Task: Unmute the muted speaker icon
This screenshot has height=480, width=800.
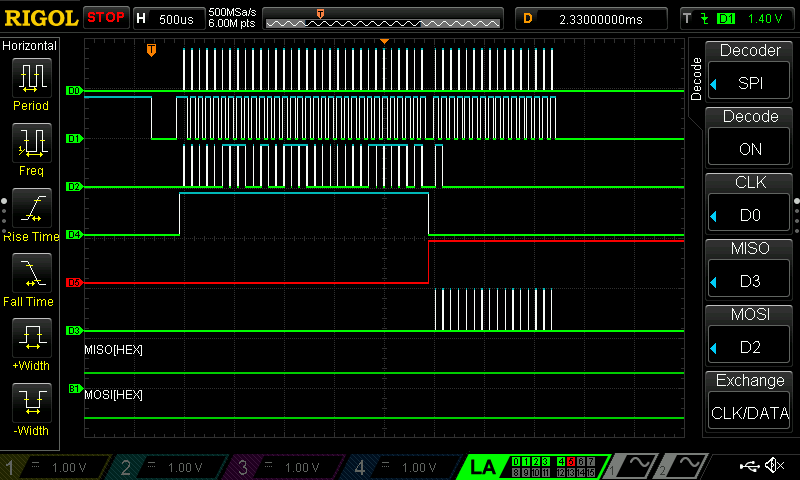Action: pyautogui.click(x=774, y=466)
